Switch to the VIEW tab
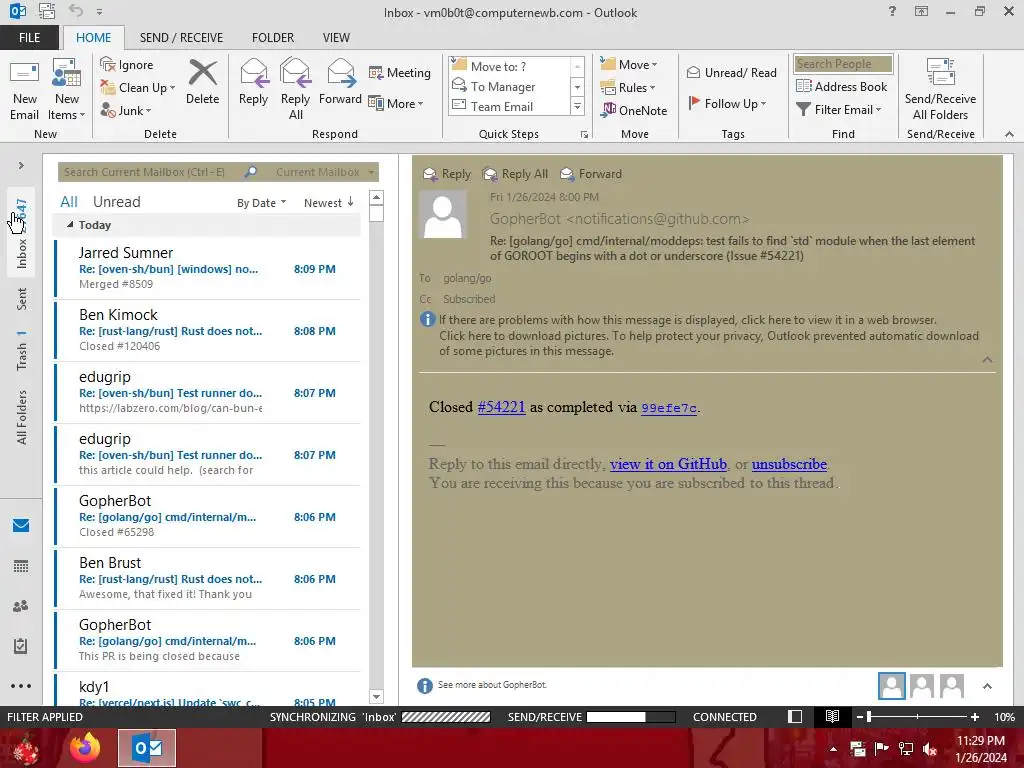 point(336,37)
